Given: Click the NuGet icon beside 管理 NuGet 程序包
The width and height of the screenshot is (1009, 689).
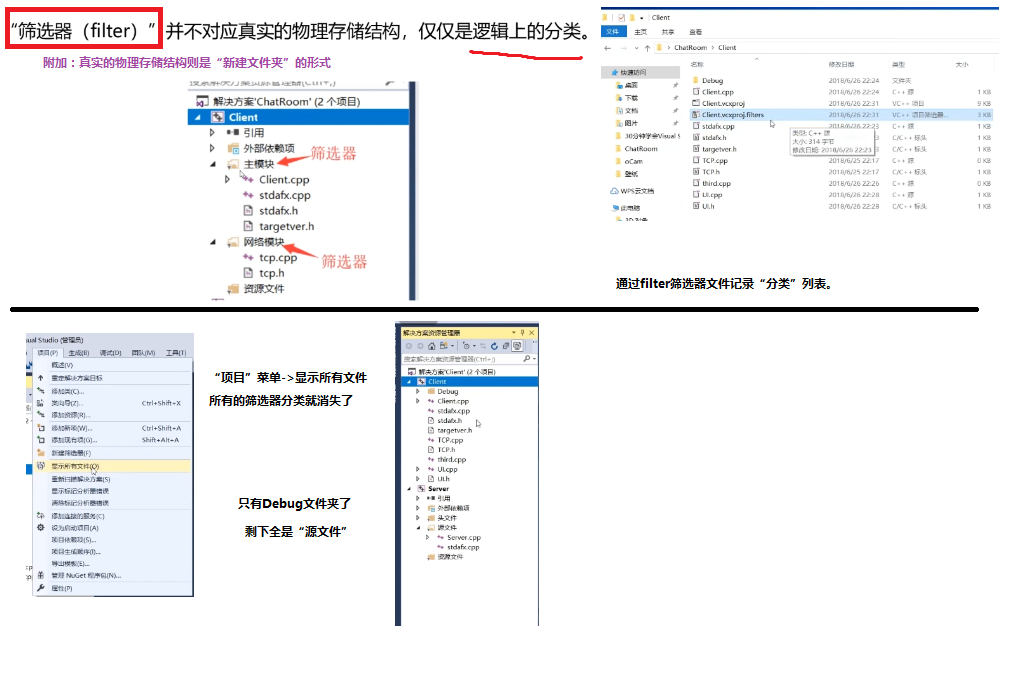Looking at the screenshot, I should click(40, 574).
